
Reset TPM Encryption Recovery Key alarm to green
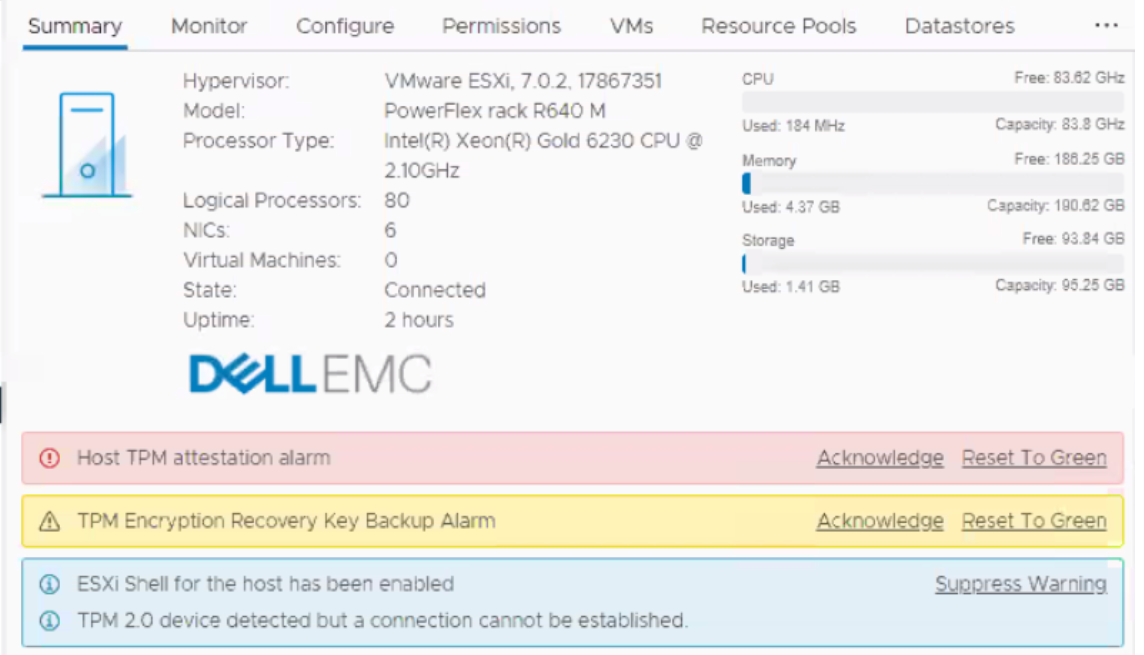(1034, 521)
